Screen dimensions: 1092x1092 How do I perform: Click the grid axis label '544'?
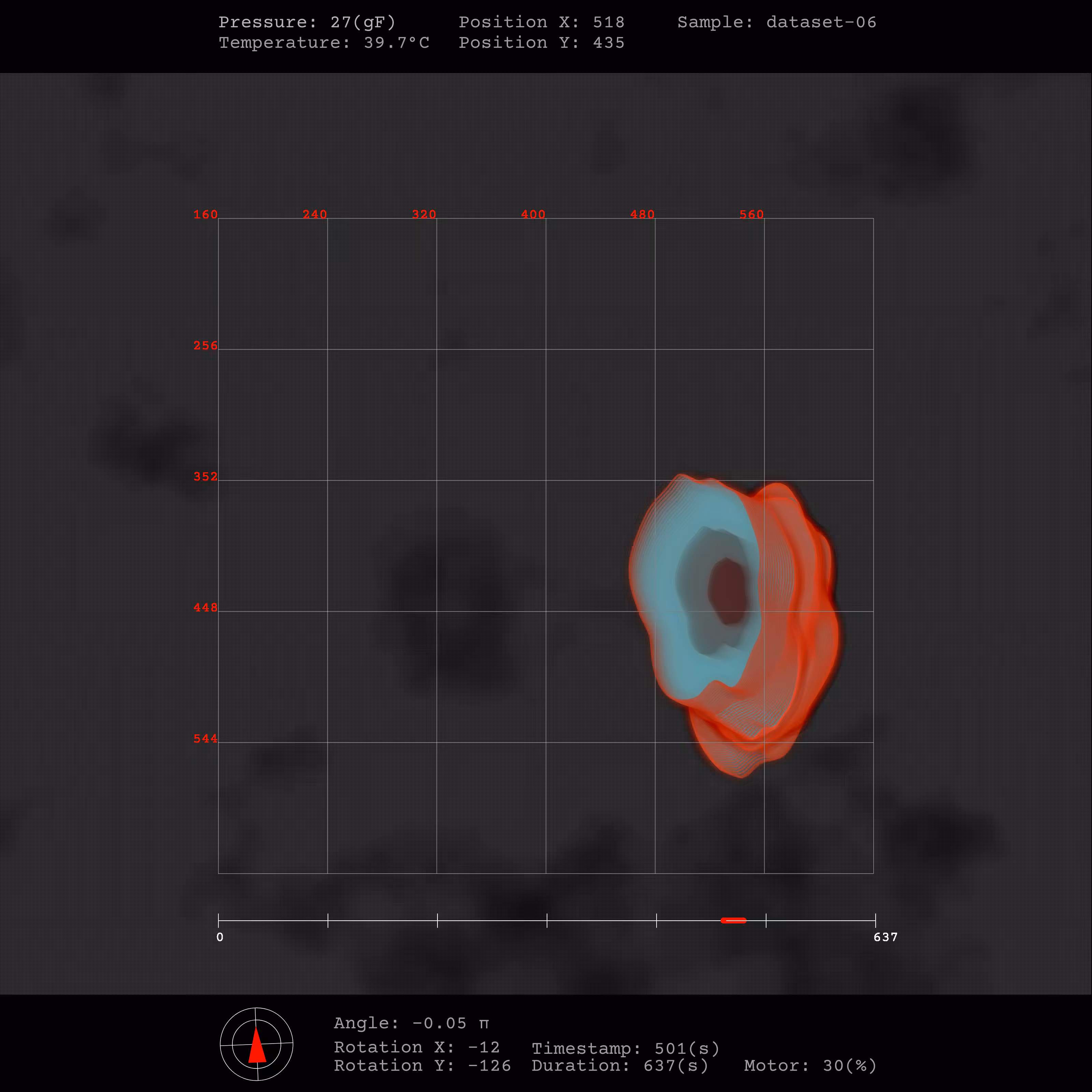(x=206, y=739)
